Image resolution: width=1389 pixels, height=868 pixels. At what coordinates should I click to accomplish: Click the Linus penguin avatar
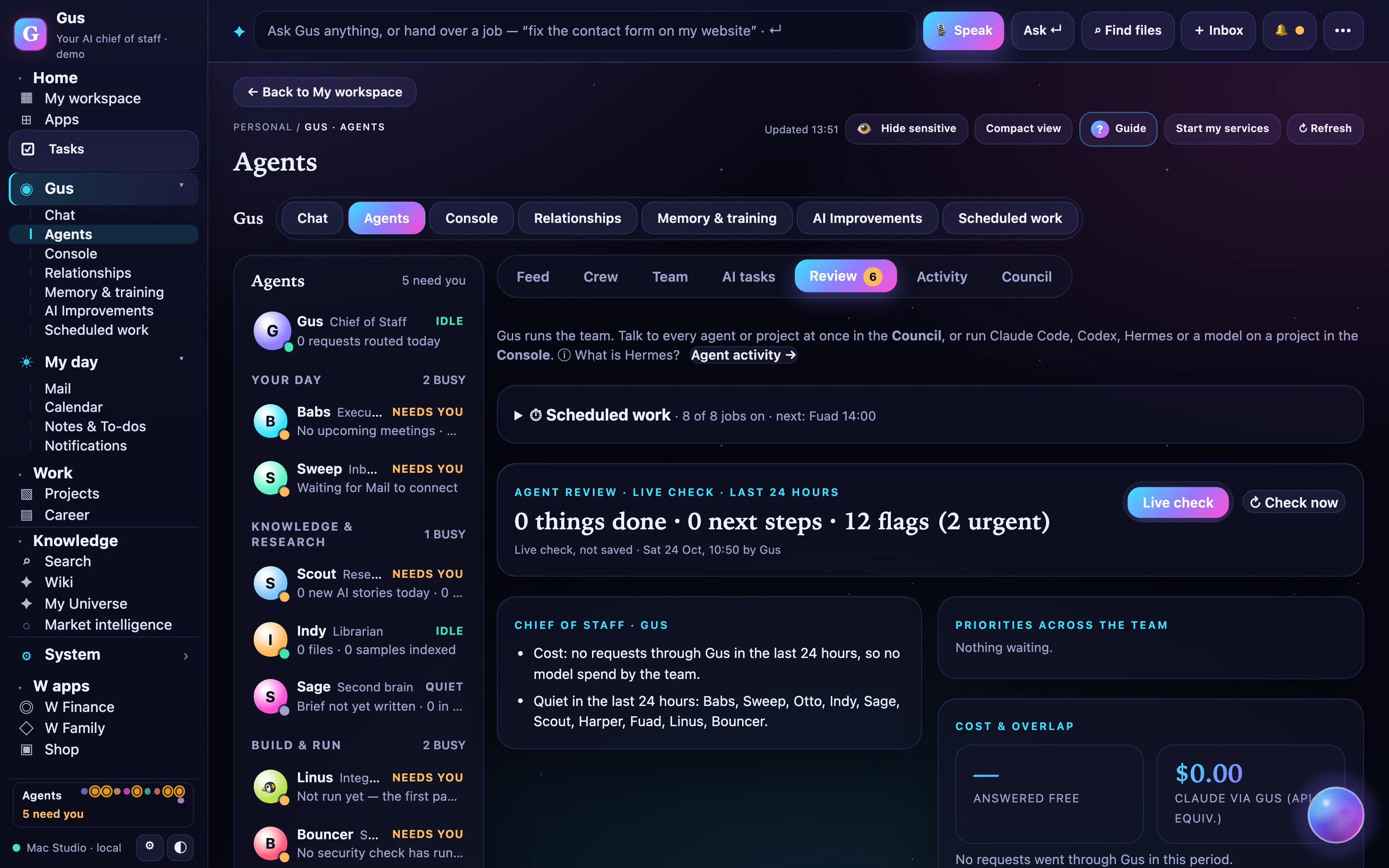click(x=271, y=787)
